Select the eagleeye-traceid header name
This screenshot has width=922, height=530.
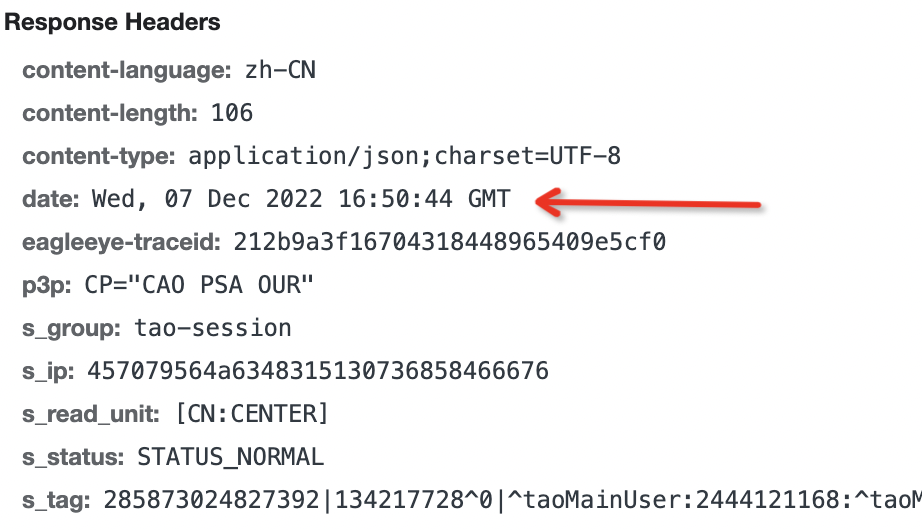122,242
